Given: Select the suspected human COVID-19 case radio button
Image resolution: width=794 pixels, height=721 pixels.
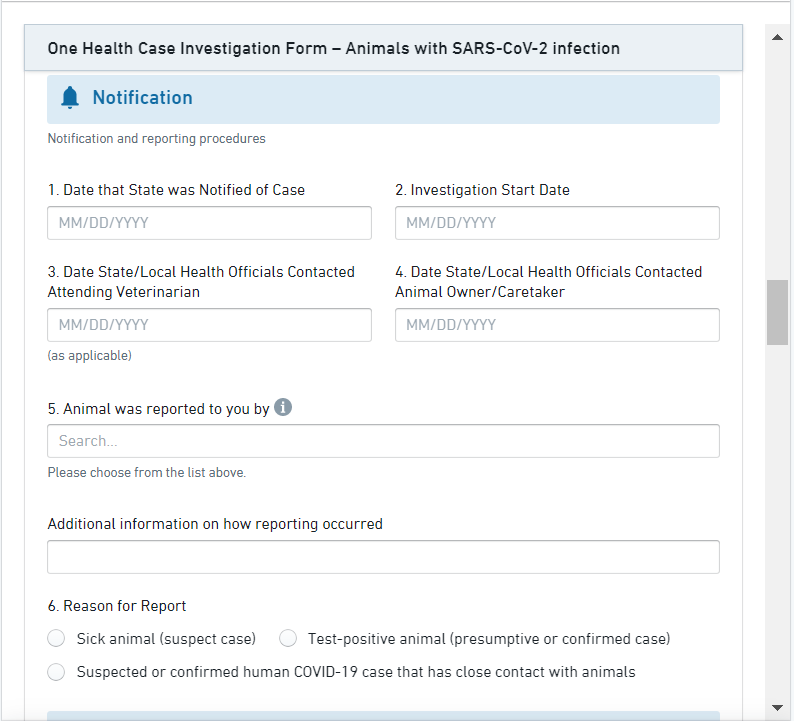Looking at the screenshot, I should coord(57,672).
